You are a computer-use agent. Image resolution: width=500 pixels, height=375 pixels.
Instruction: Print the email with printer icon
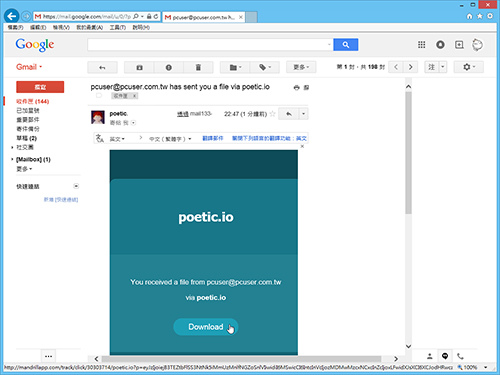296,88
